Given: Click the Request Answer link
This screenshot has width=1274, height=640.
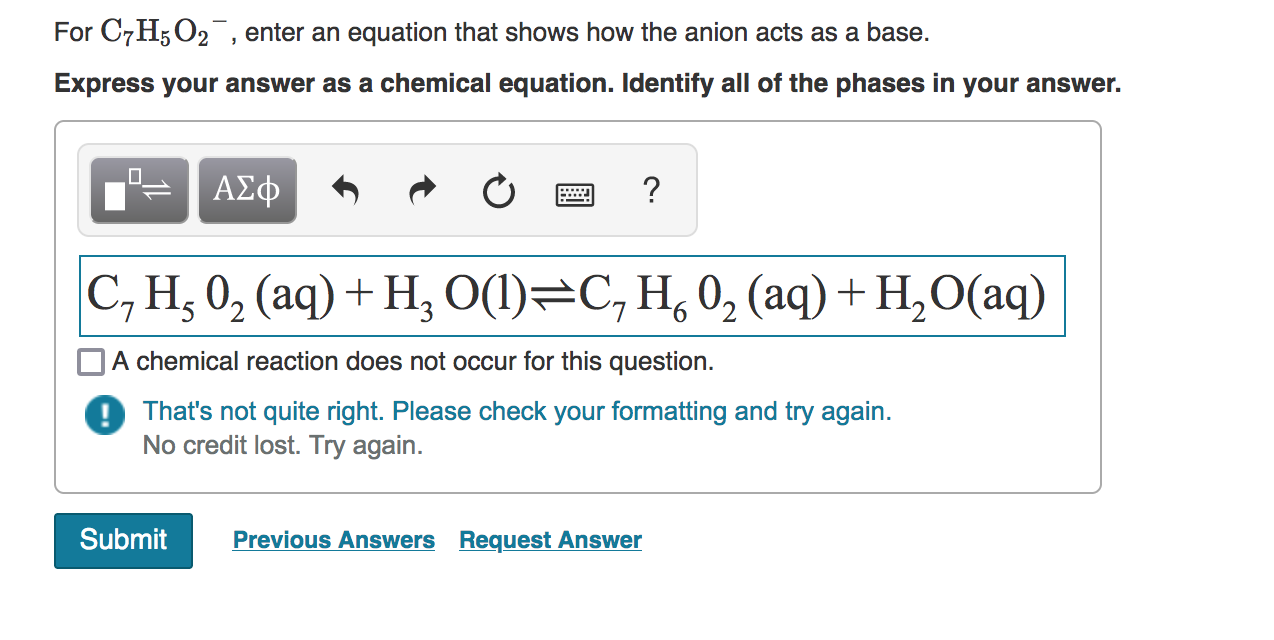Looking at the screenshot, I should tap(549, 540).
